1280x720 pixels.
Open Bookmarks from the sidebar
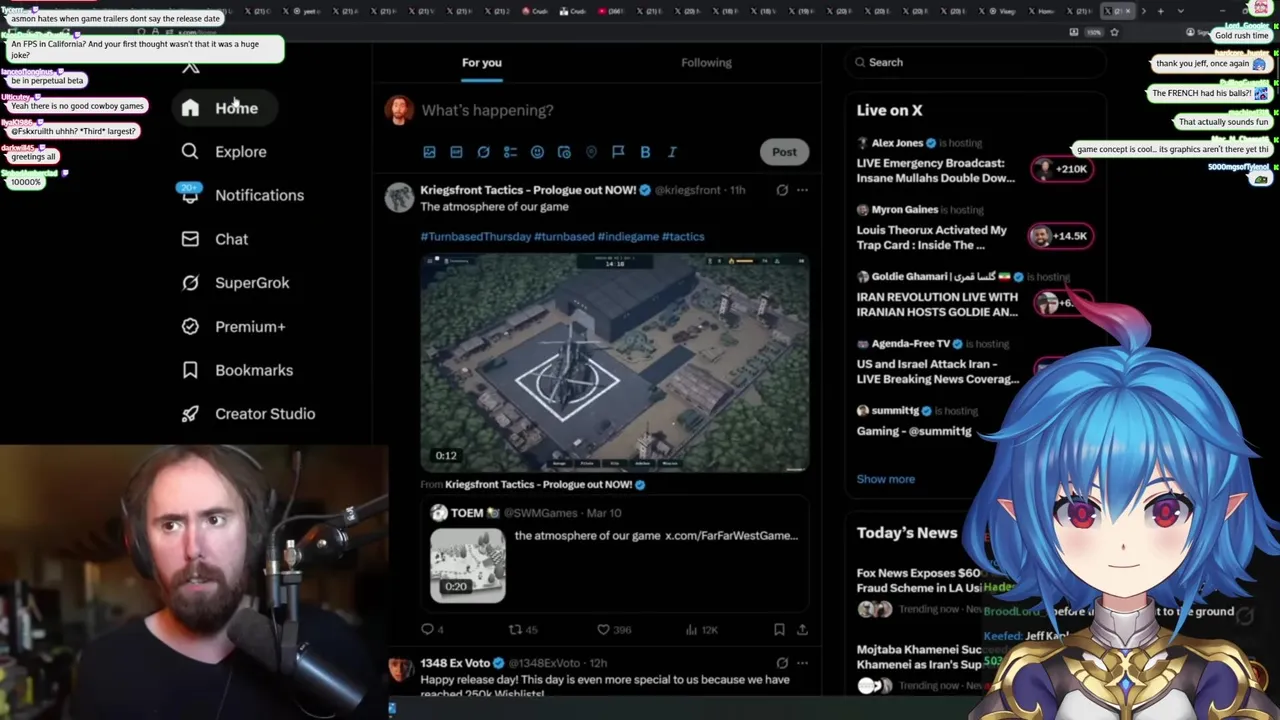click(238, 370)
